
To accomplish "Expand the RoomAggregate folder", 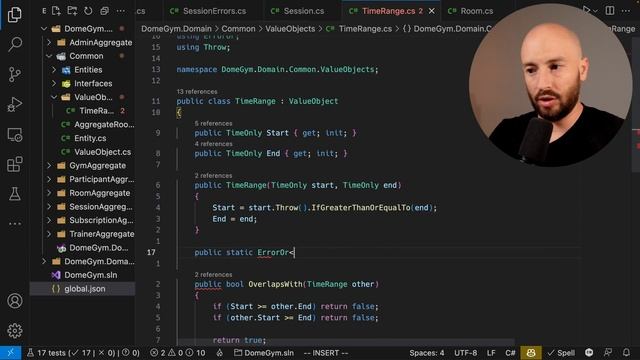I will [x=49, y=193].
